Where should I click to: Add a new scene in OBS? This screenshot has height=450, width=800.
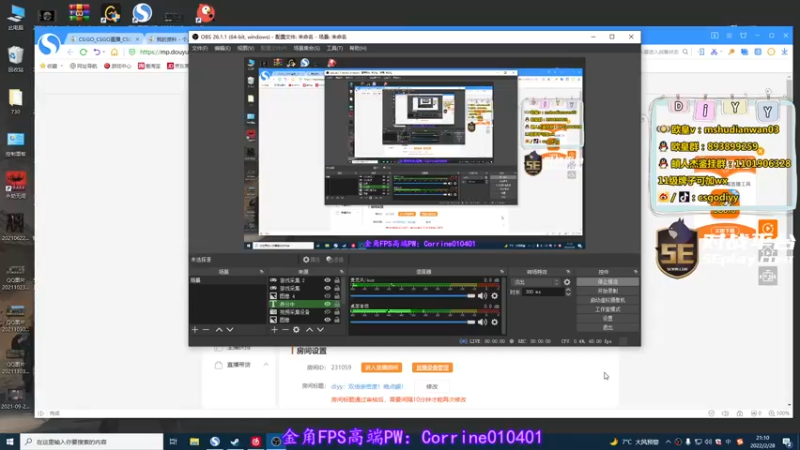point(195,330)
